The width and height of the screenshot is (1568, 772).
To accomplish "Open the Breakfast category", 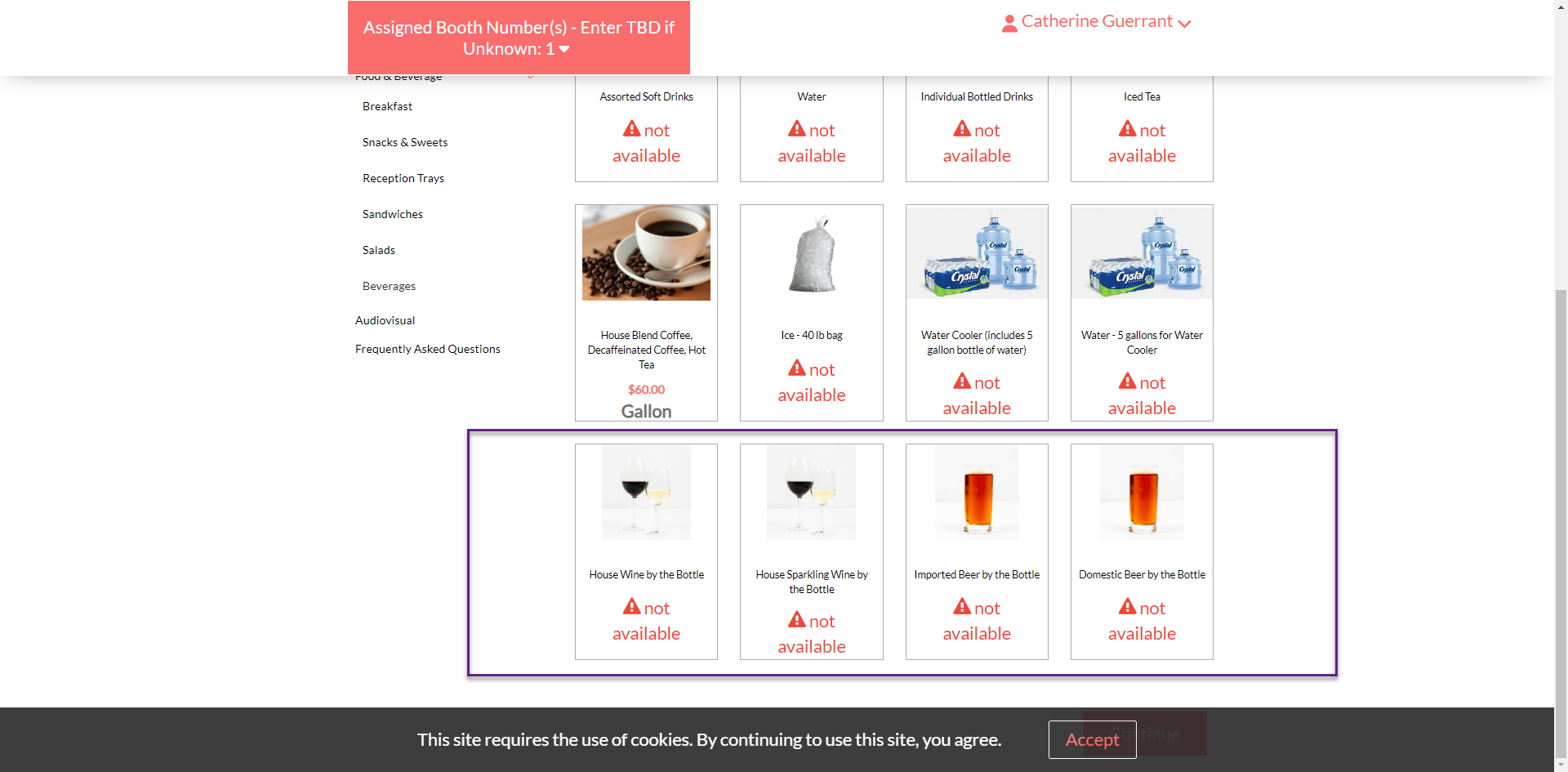I will [x=387, y=106].
